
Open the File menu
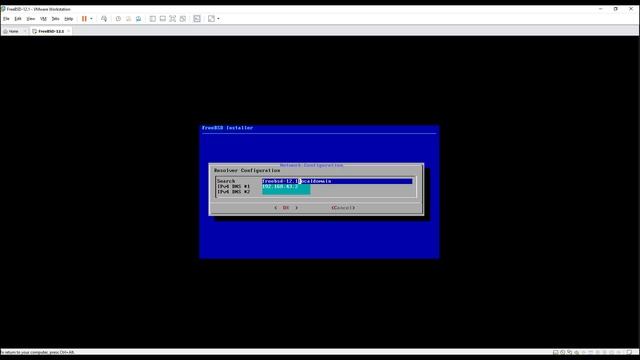pos(6,19)
